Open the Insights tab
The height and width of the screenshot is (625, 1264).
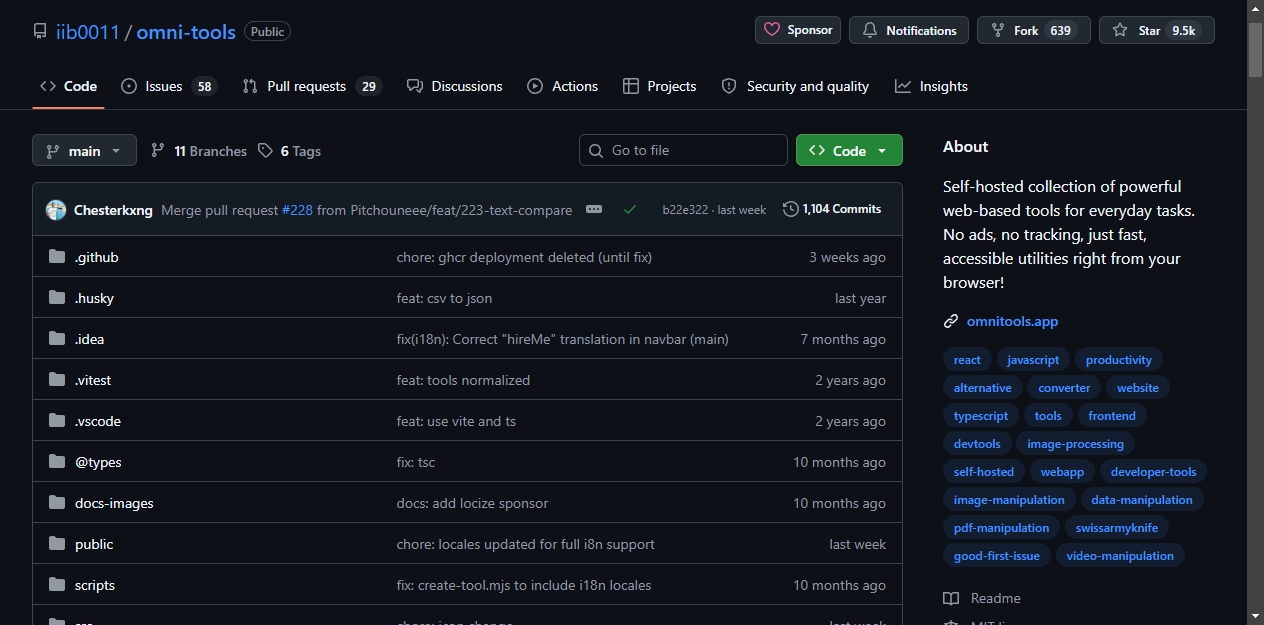point(932,86)
